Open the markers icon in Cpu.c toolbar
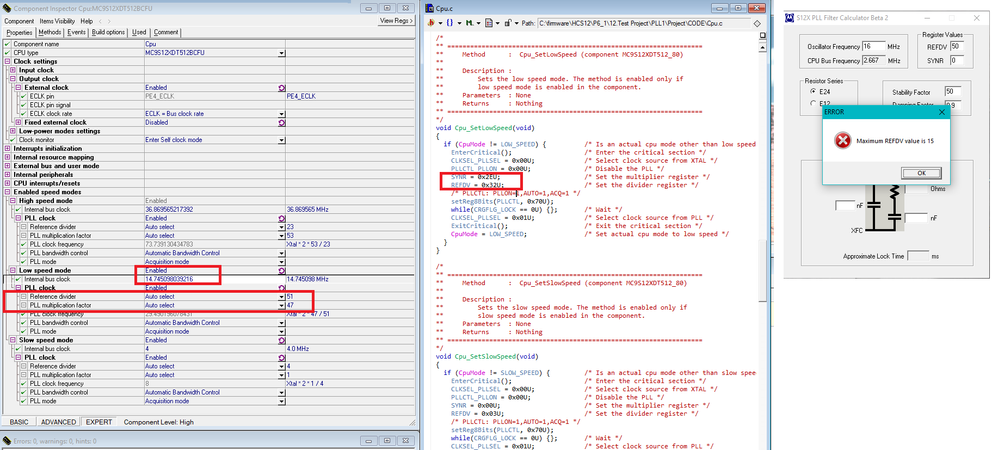Image resolution: width=998 pixels, height=450 pixels. pyautogui.click(x=468, y=23)
